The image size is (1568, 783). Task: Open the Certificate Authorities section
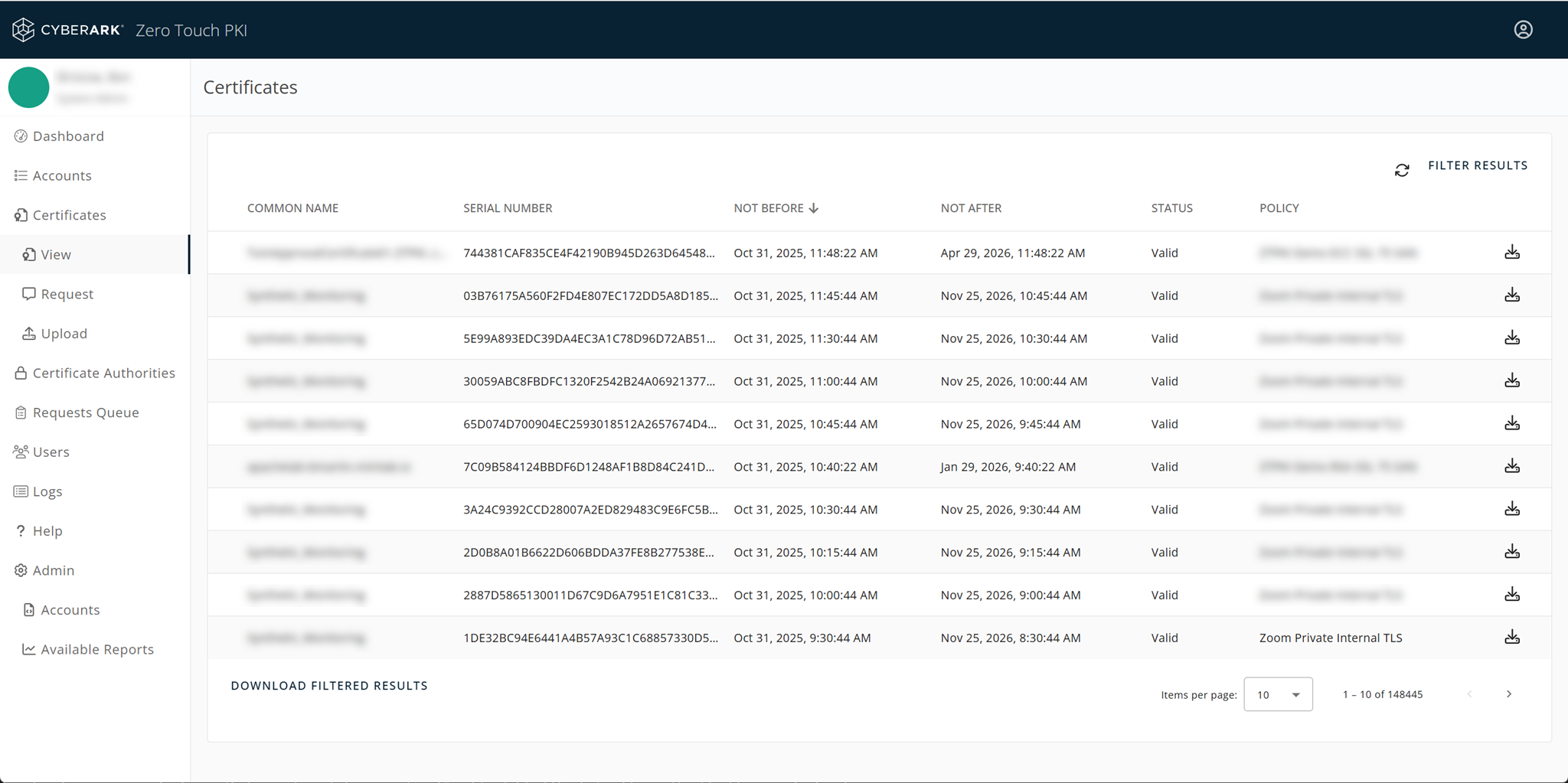point(104,373)
